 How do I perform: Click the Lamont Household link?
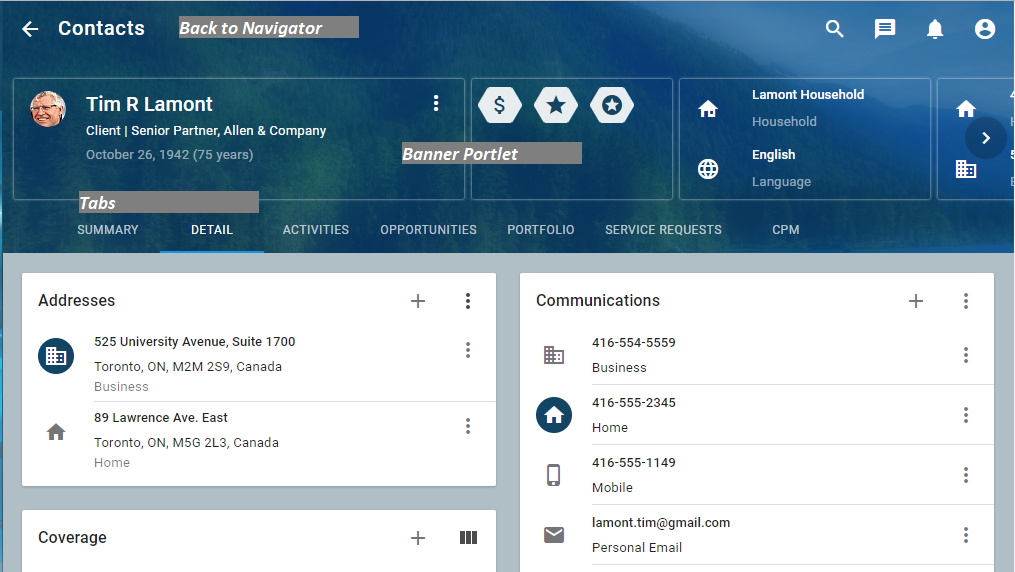[x=808, y=95]
